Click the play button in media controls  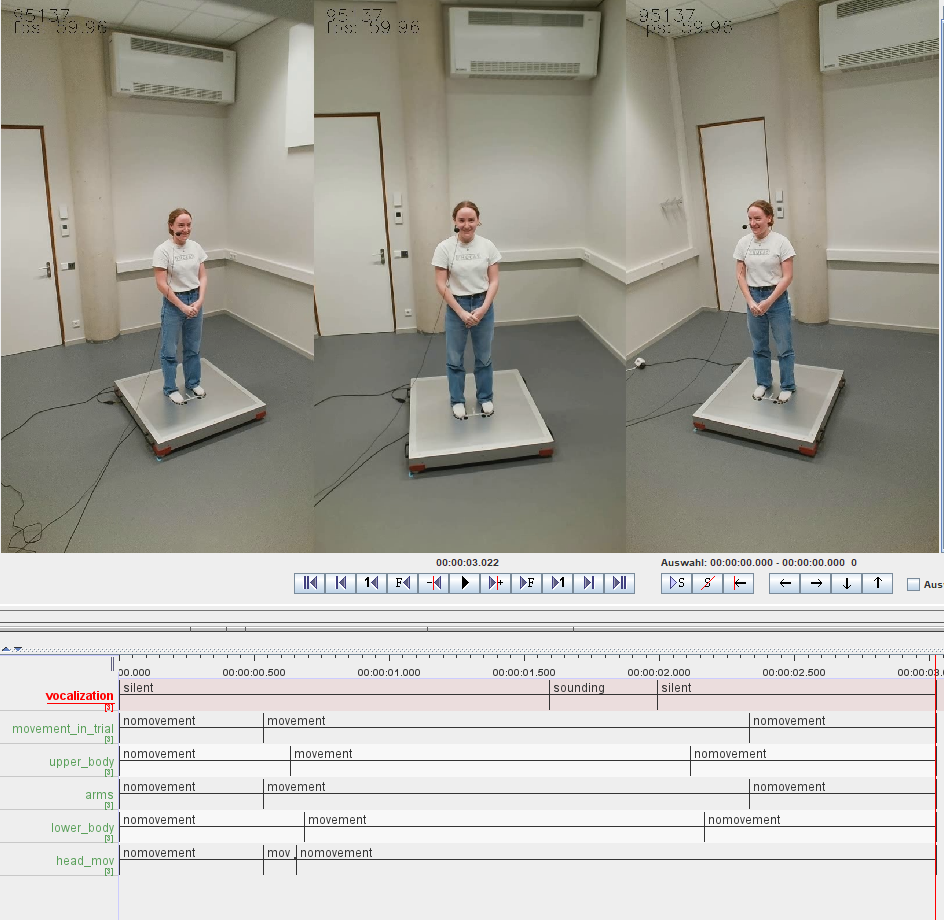point(464,583)
